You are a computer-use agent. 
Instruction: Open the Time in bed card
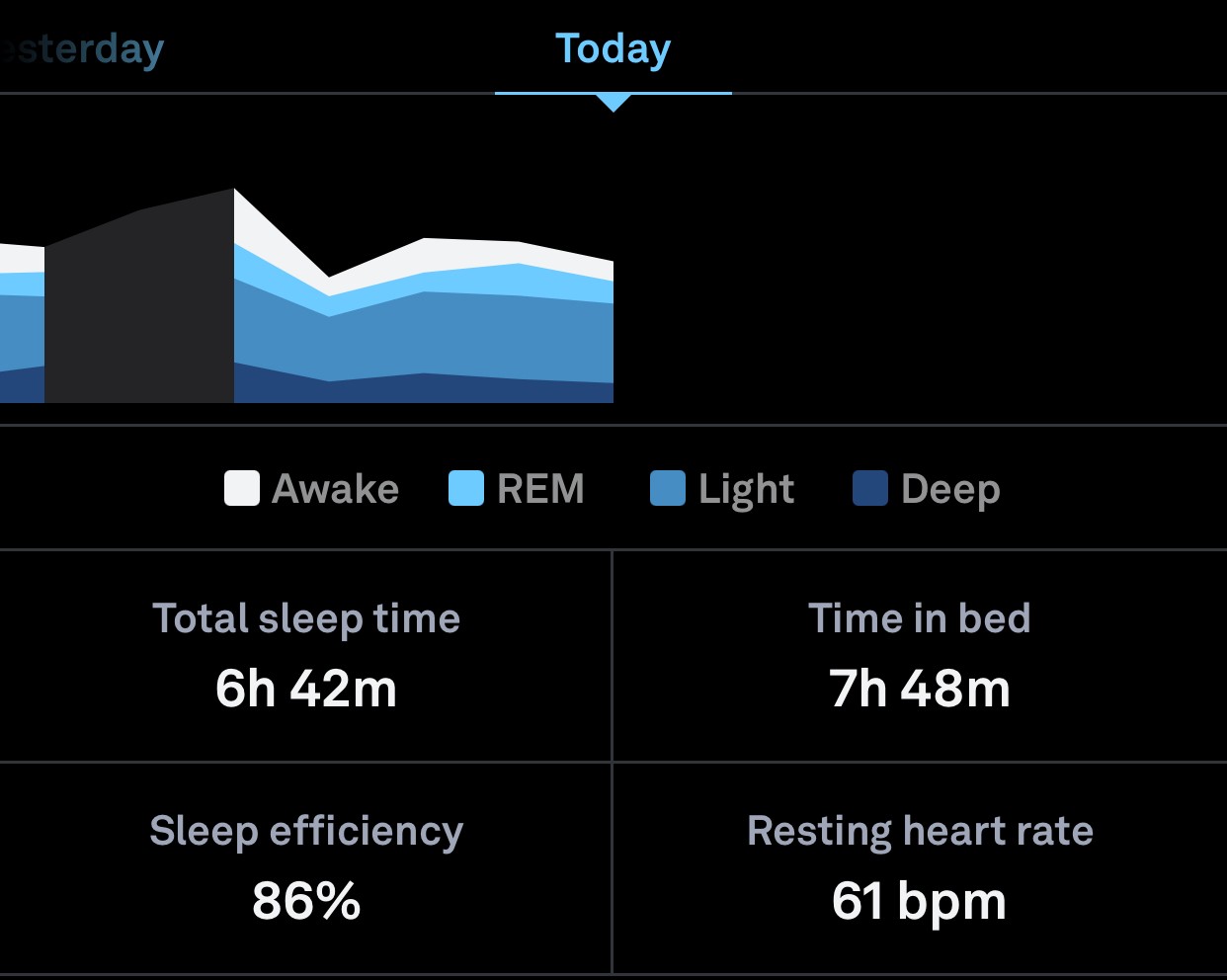(920, 656)
